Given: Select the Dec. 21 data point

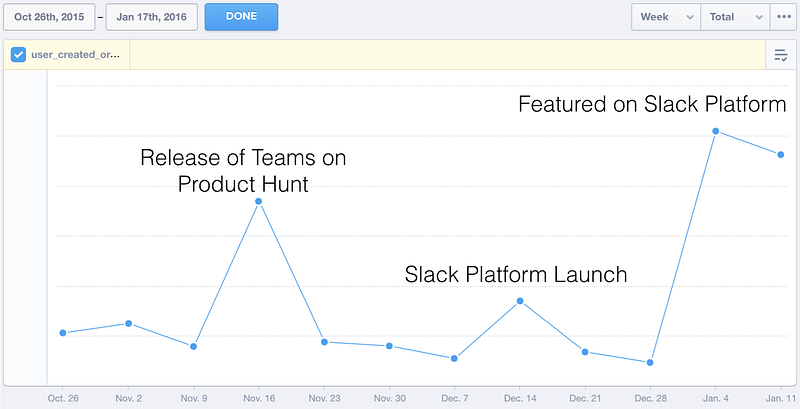Looking at the screenshot, I should [585, 352].
